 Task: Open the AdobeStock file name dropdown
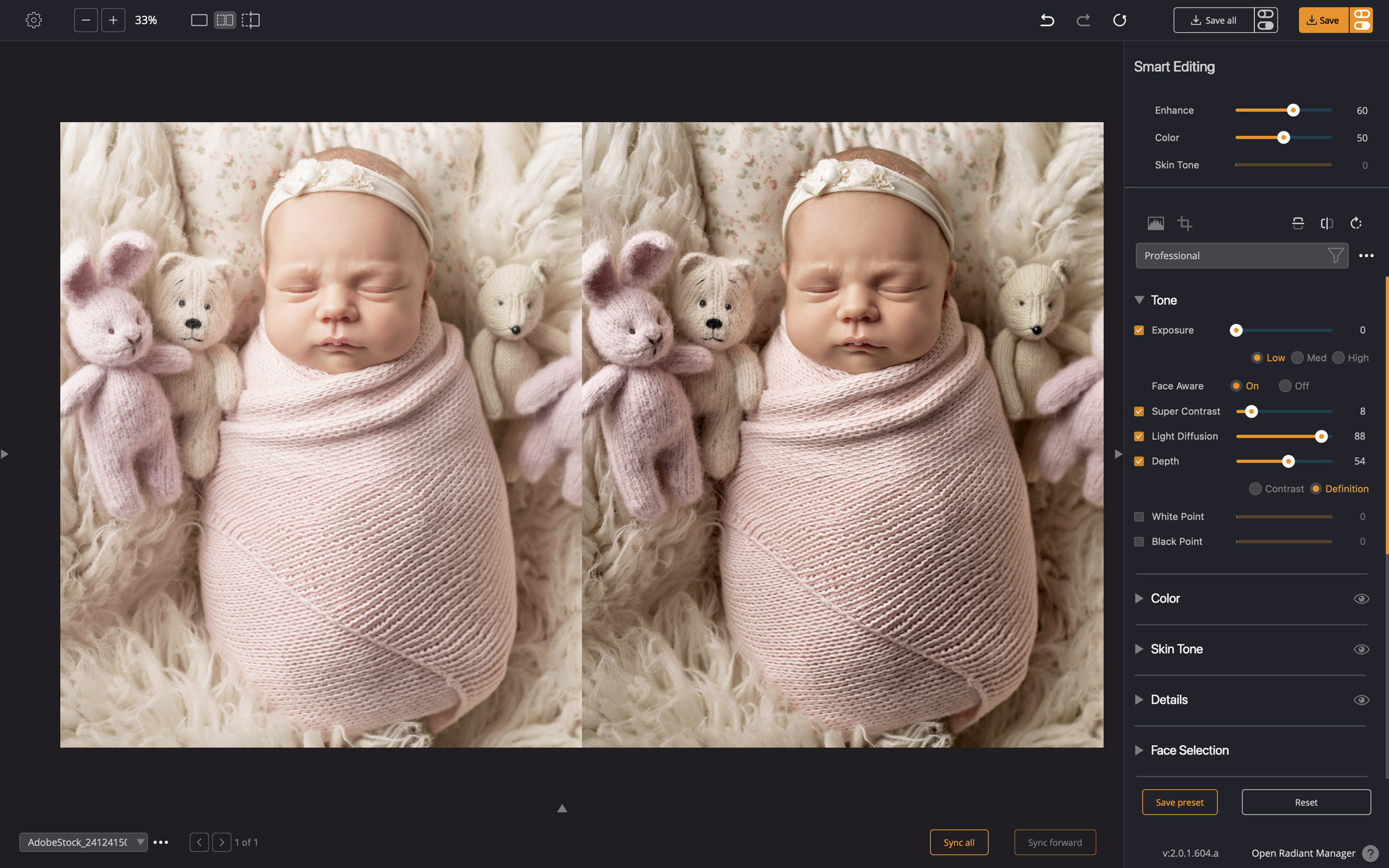(x=83, y=843)
